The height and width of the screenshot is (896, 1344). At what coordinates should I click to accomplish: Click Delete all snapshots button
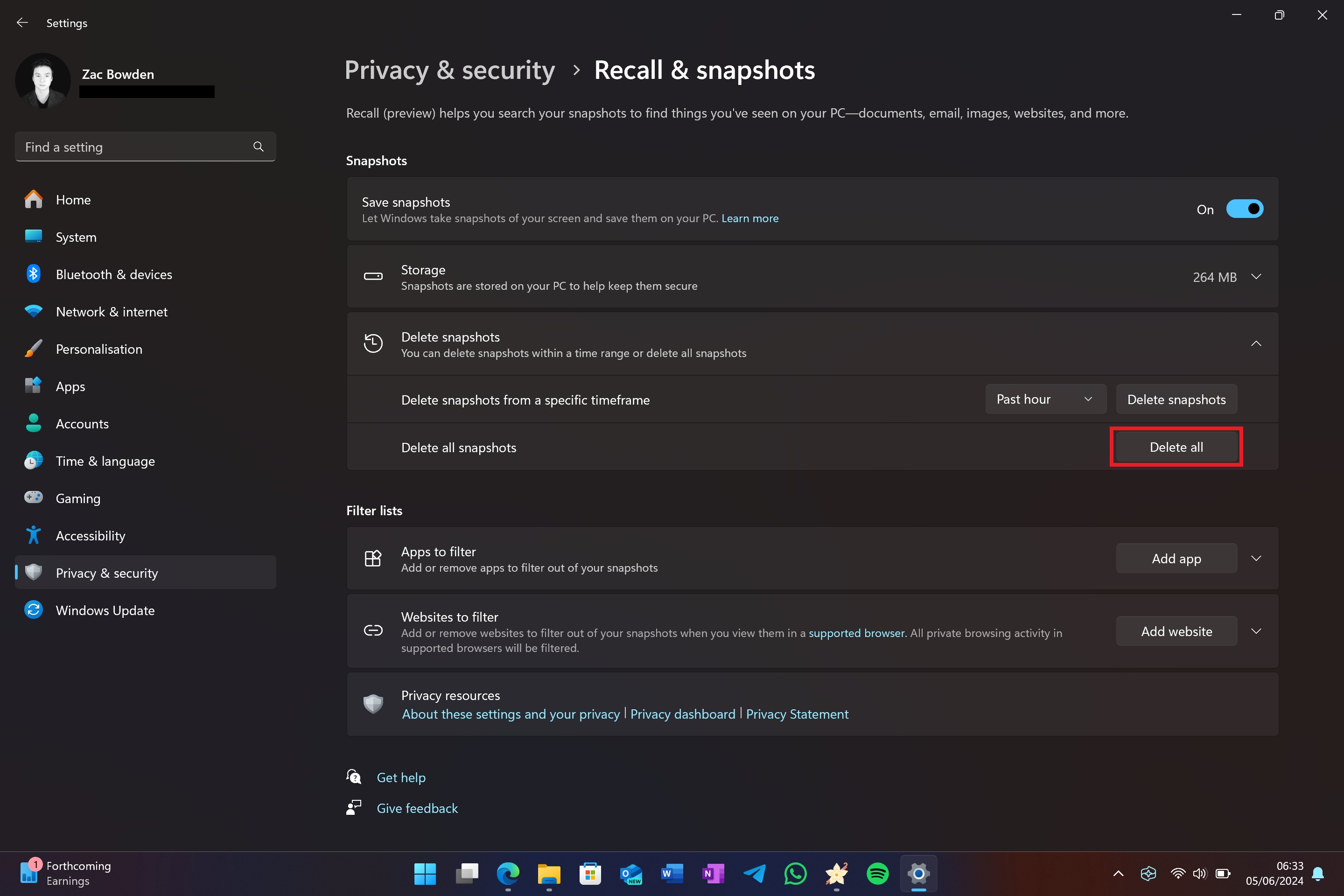[x=1176, y=446]
